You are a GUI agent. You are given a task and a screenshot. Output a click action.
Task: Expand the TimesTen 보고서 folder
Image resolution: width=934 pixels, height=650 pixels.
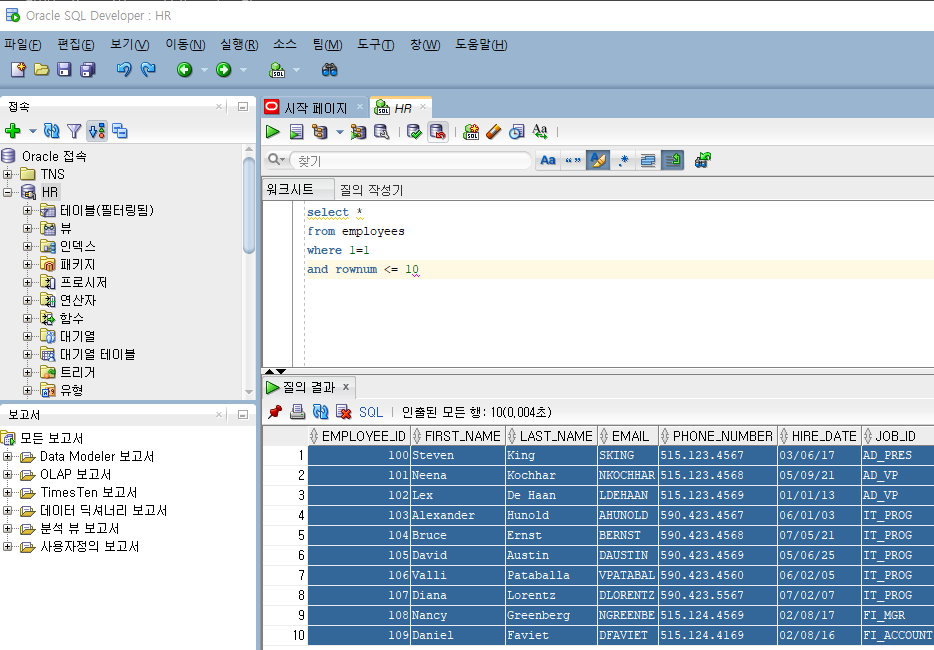[8, 493]
